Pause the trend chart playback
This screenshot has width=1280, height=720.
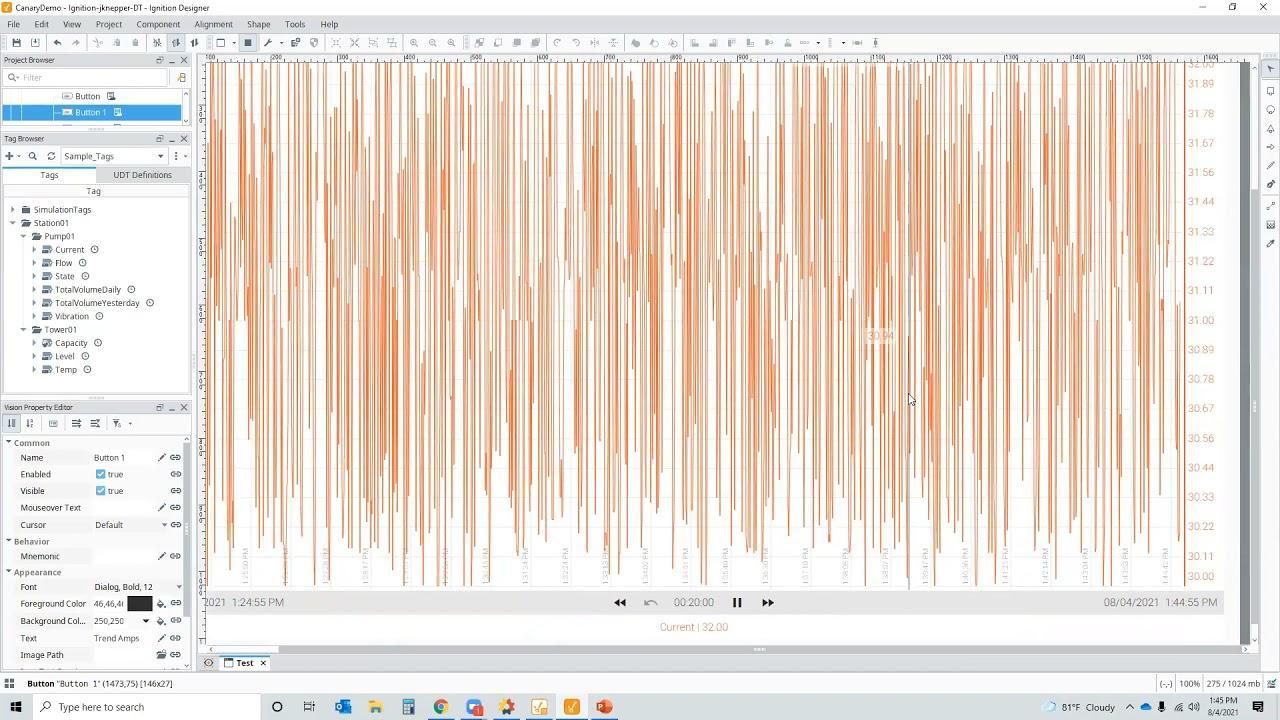(x=737, y=603)
